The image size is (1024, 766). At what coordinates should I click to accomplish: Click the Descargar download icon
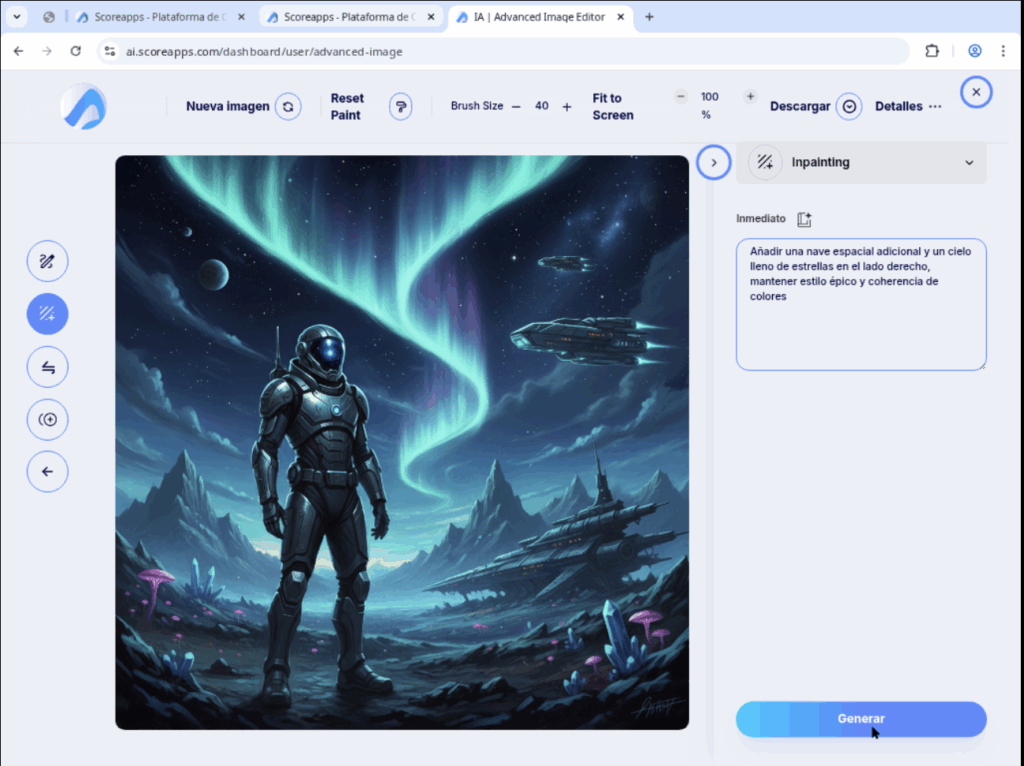tap(849, 106)
